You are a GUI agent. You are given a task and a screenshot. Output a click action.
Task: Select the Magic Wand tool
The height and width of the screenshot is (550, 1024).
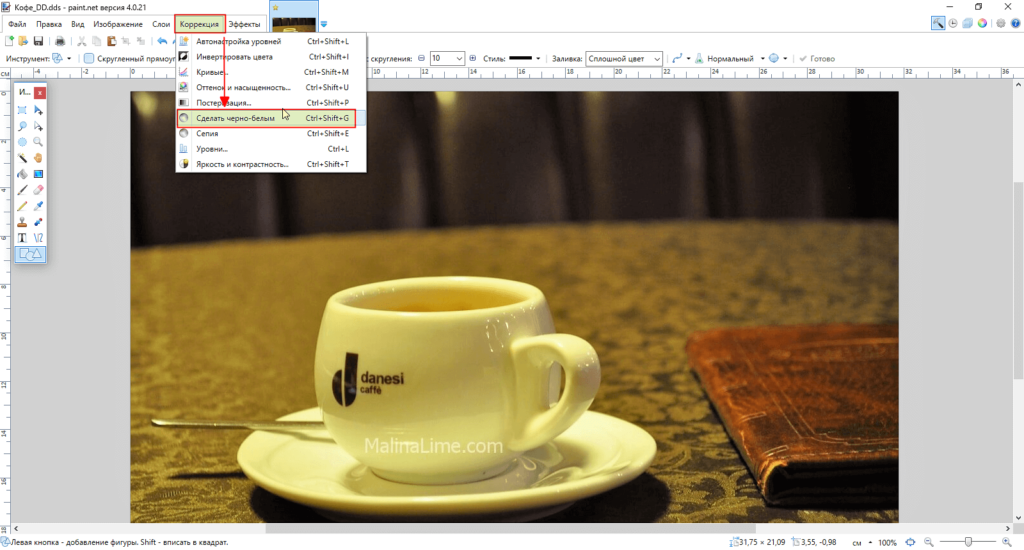pyautogui.click(x=21, y=158)
